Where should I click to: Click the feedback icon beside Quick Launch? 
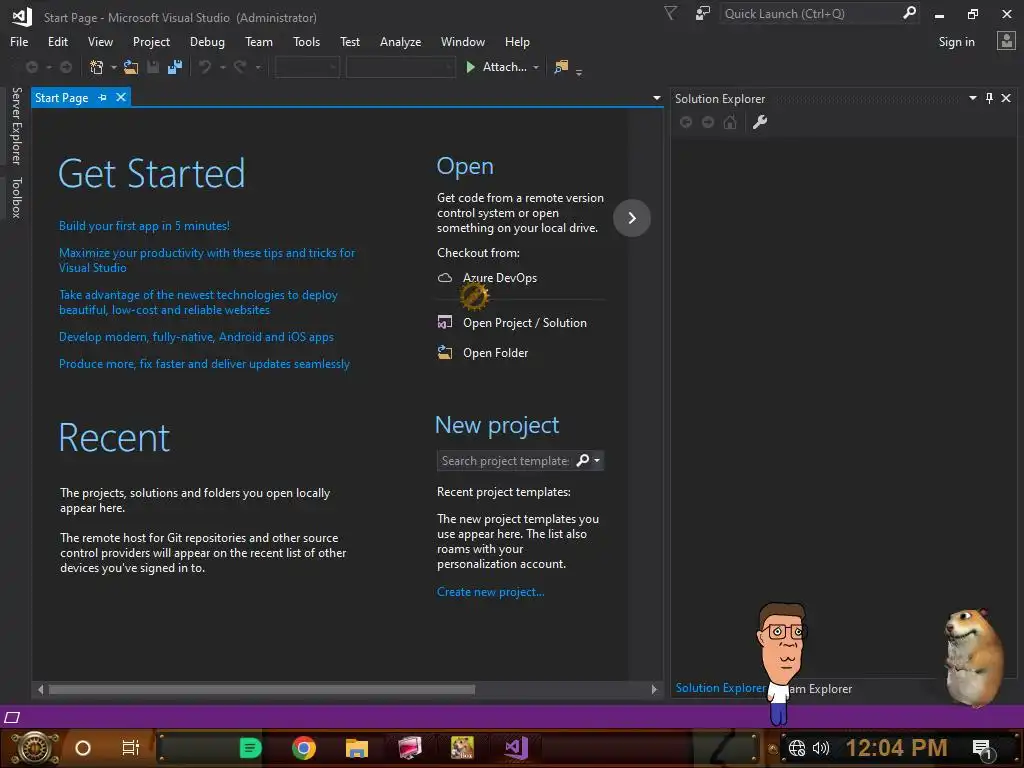point(703,14)
